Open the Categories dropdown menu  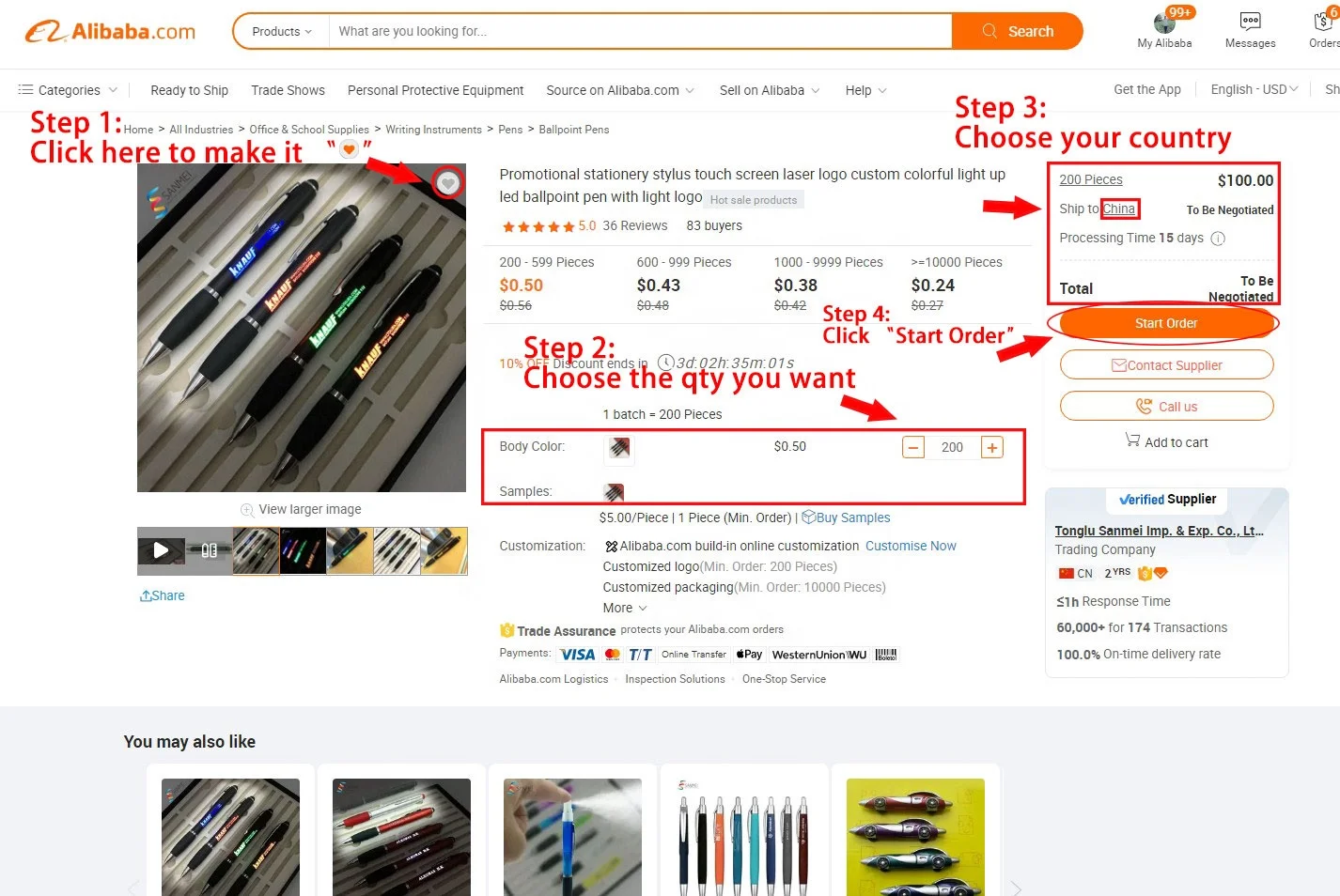pyautogui.click(x=68, y=90)
